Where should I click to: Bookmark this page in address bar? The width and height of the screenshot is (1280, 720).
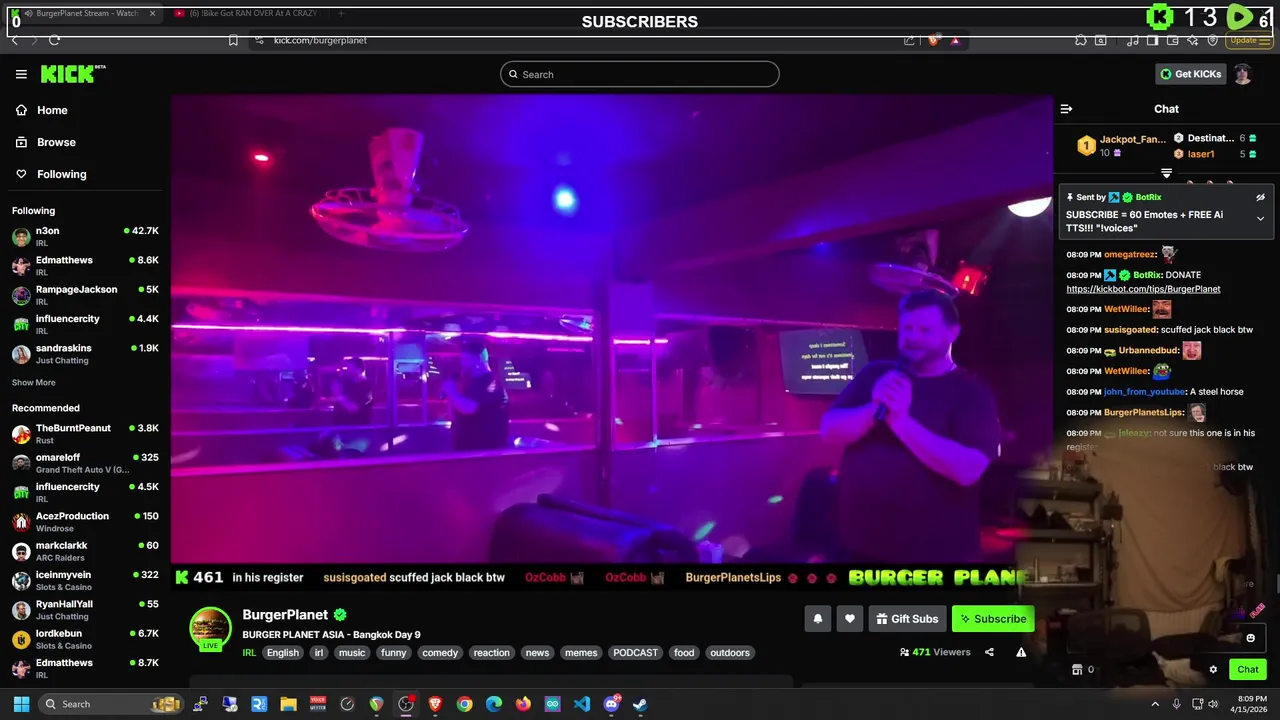[233, 40]
